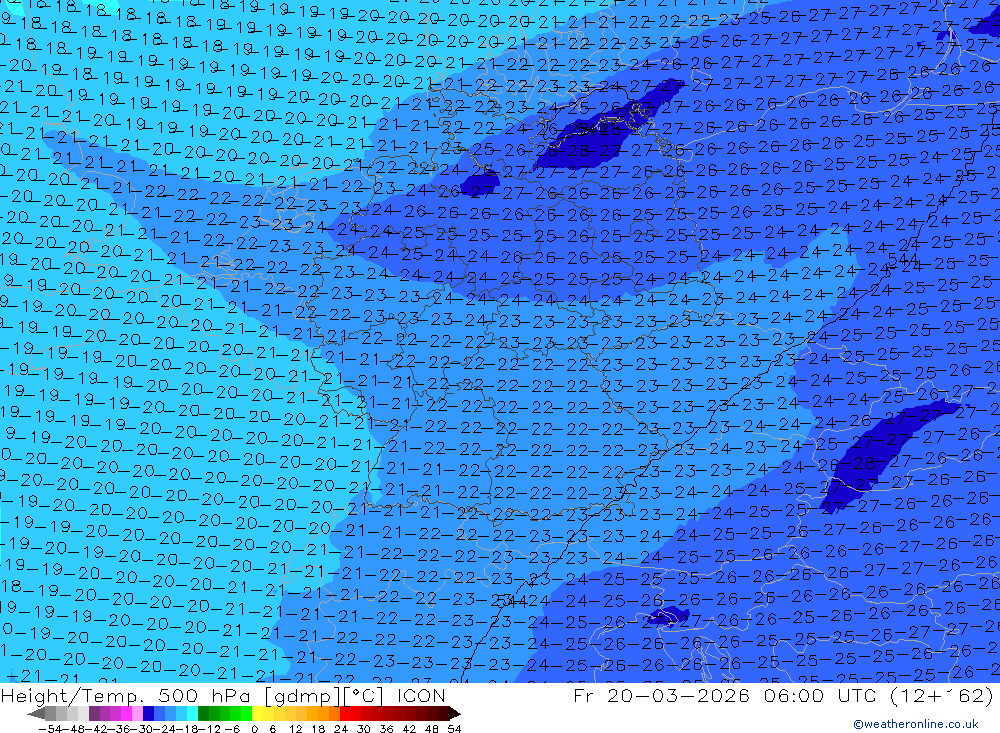Image resolution: width=1000 pixels, height=733 pixels.
Task: Click the '18' legend scale label
Action: pos(318,729)
